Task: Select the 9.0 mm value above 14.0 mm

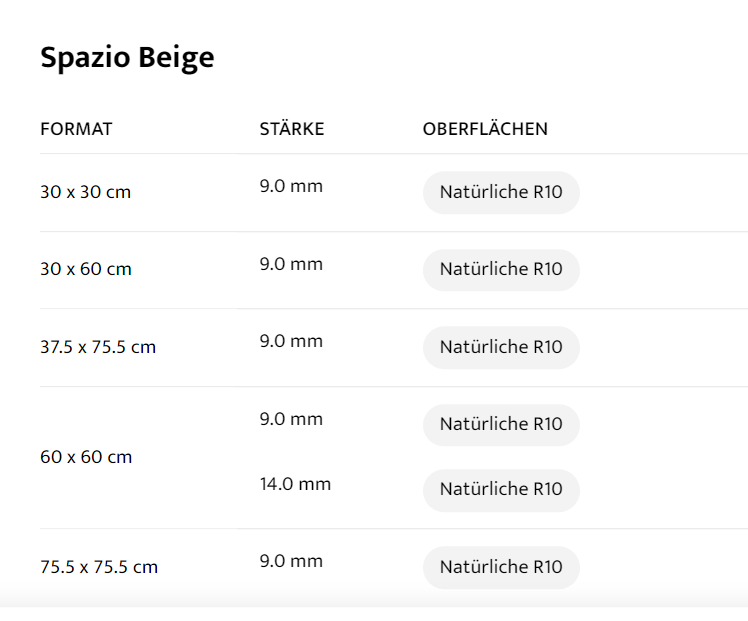Action: point(291,419)
